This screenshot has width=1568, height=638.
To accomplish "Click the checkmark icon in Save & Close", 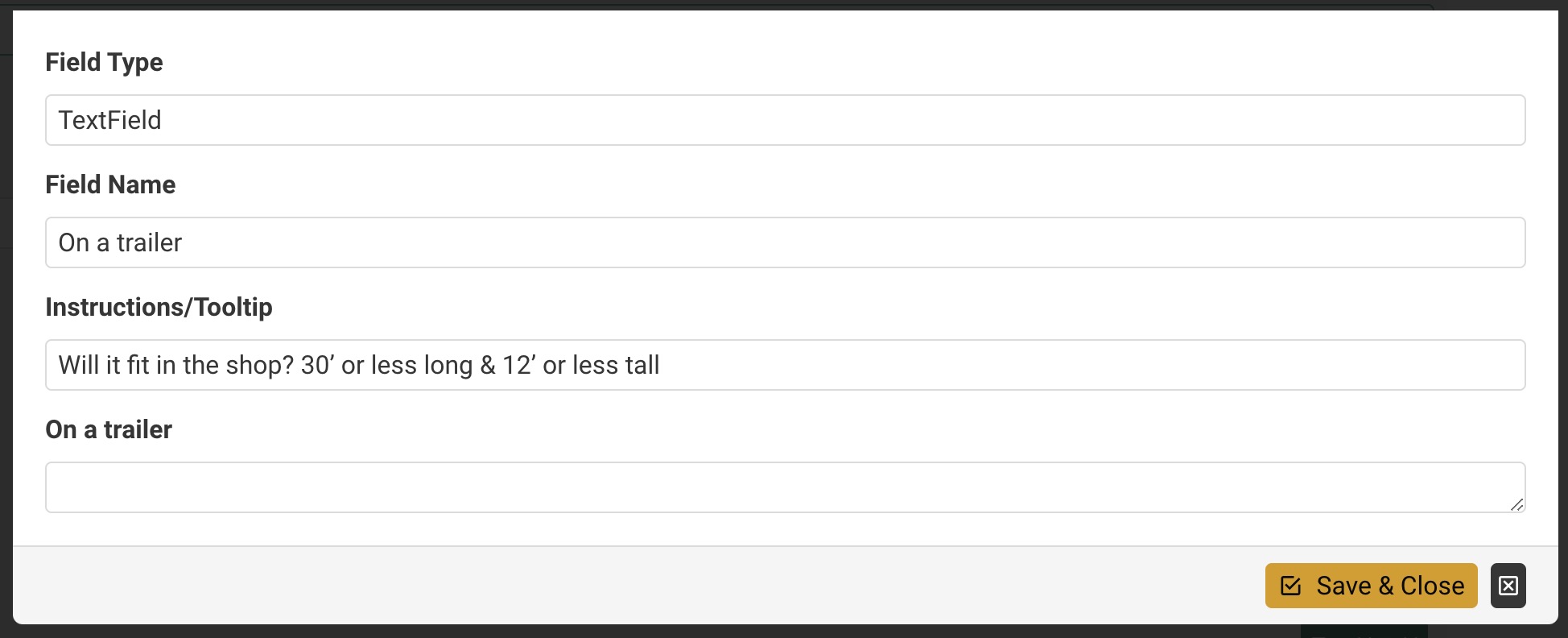I will (x=1290, y=586).
